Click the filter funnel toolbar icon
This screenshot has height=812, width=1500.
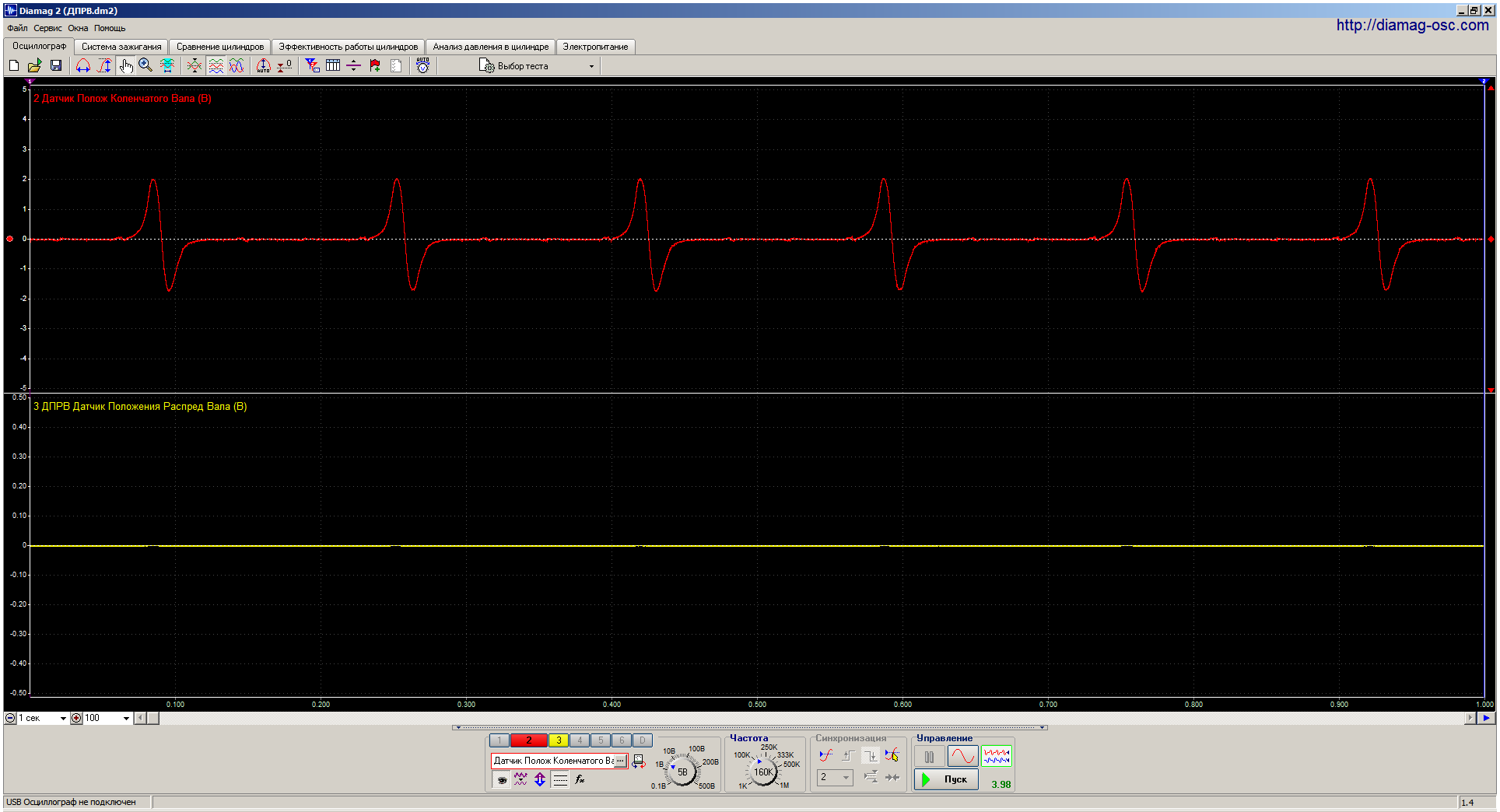click(312, 66)
